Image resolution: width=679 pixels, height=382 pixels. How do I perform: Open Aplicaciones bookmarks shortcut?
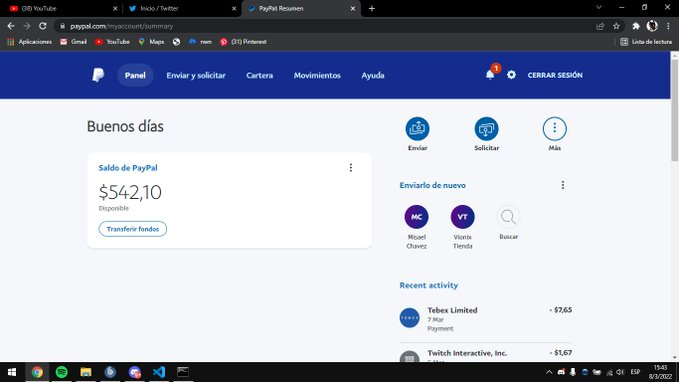click(x=29, y=42)
